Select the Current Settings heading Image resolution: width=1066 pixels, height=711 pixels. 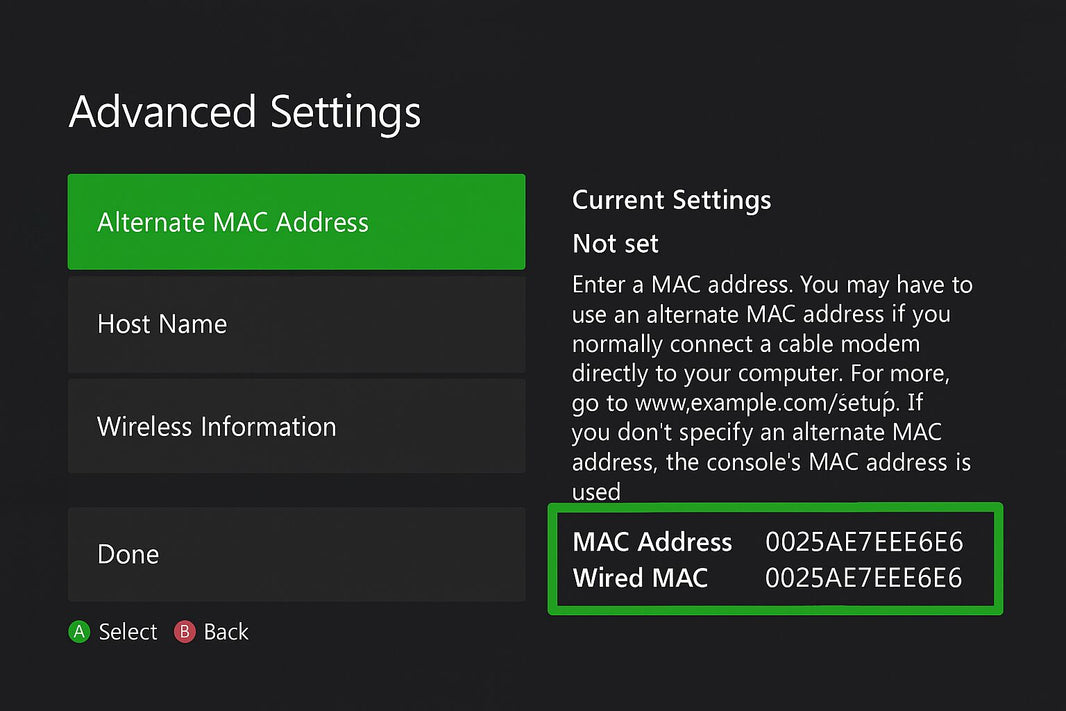[671, 200]
